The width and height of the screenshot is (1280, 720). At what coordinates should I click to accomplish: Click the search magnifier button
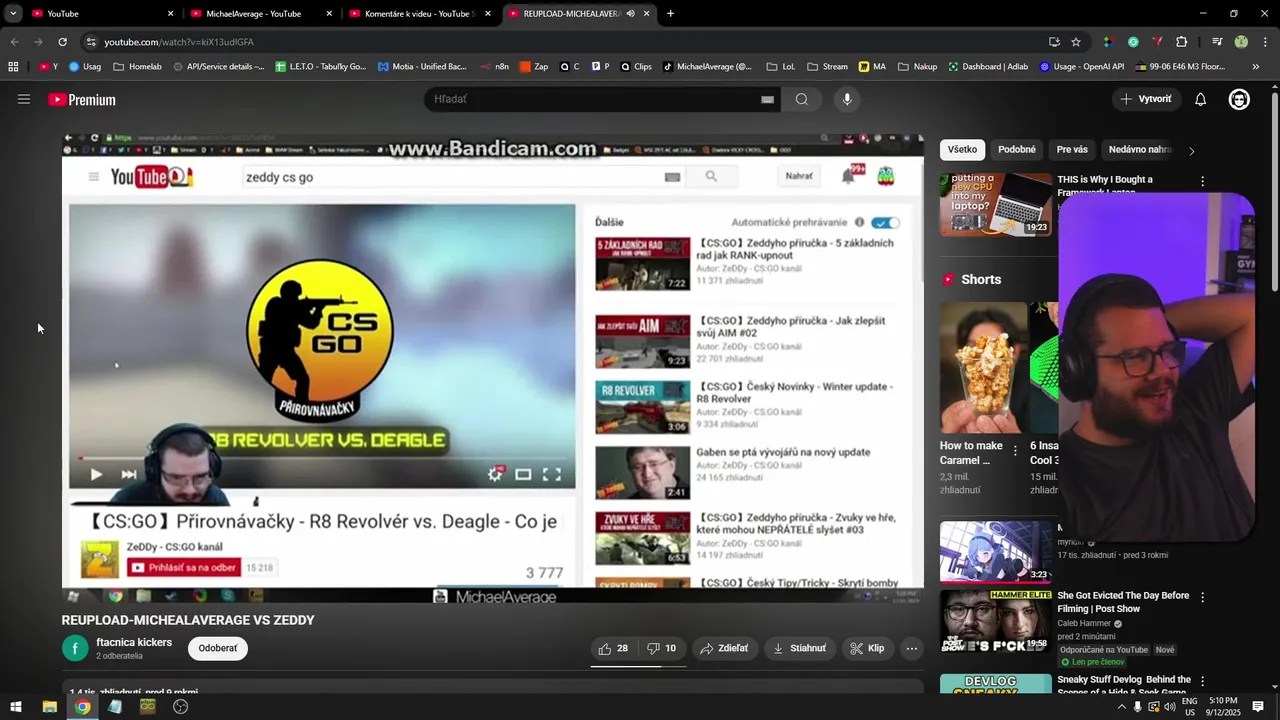coord(802,99)
